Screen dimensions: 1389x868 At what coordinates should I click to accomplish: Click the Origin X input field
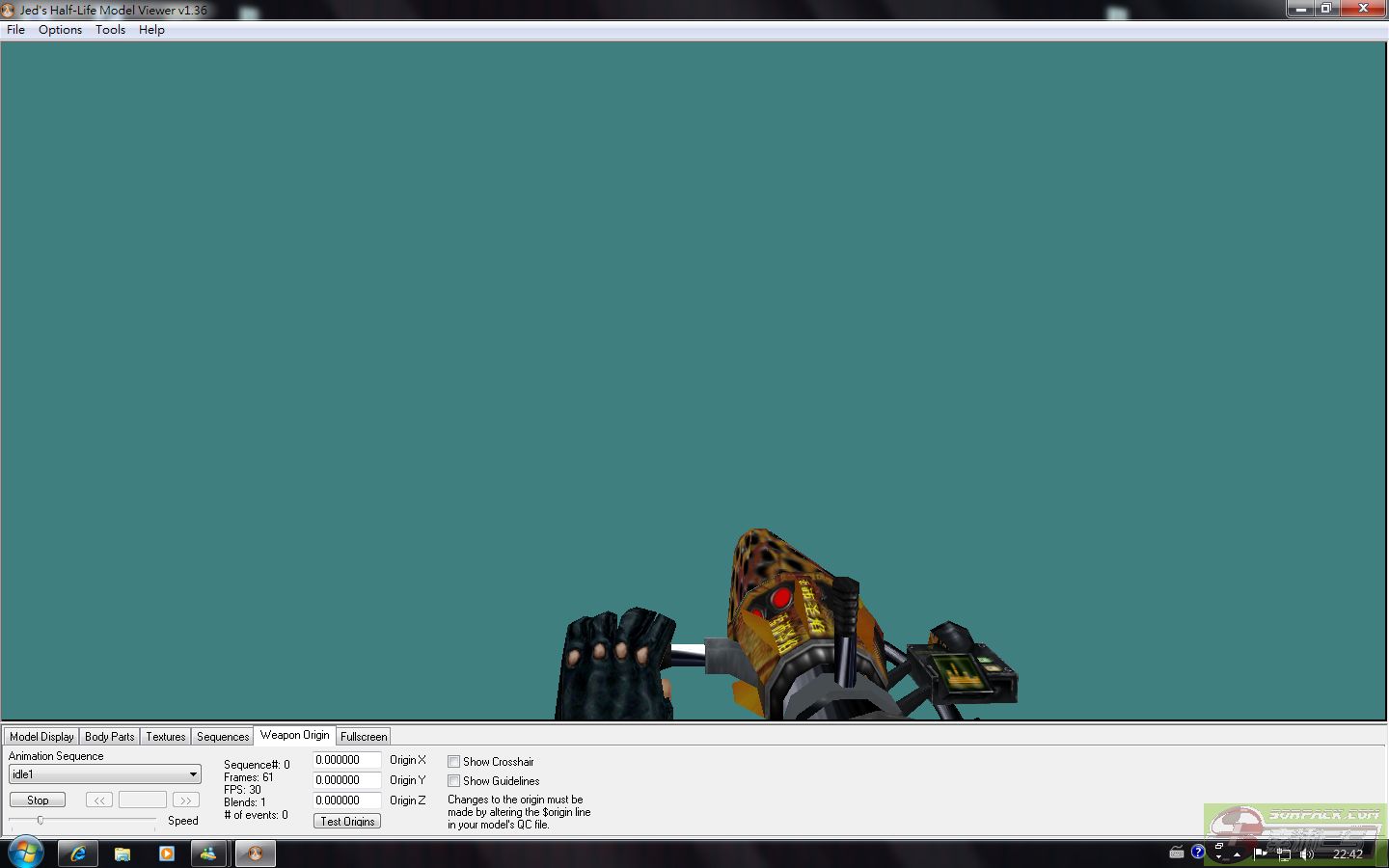[x=346, y=760]
